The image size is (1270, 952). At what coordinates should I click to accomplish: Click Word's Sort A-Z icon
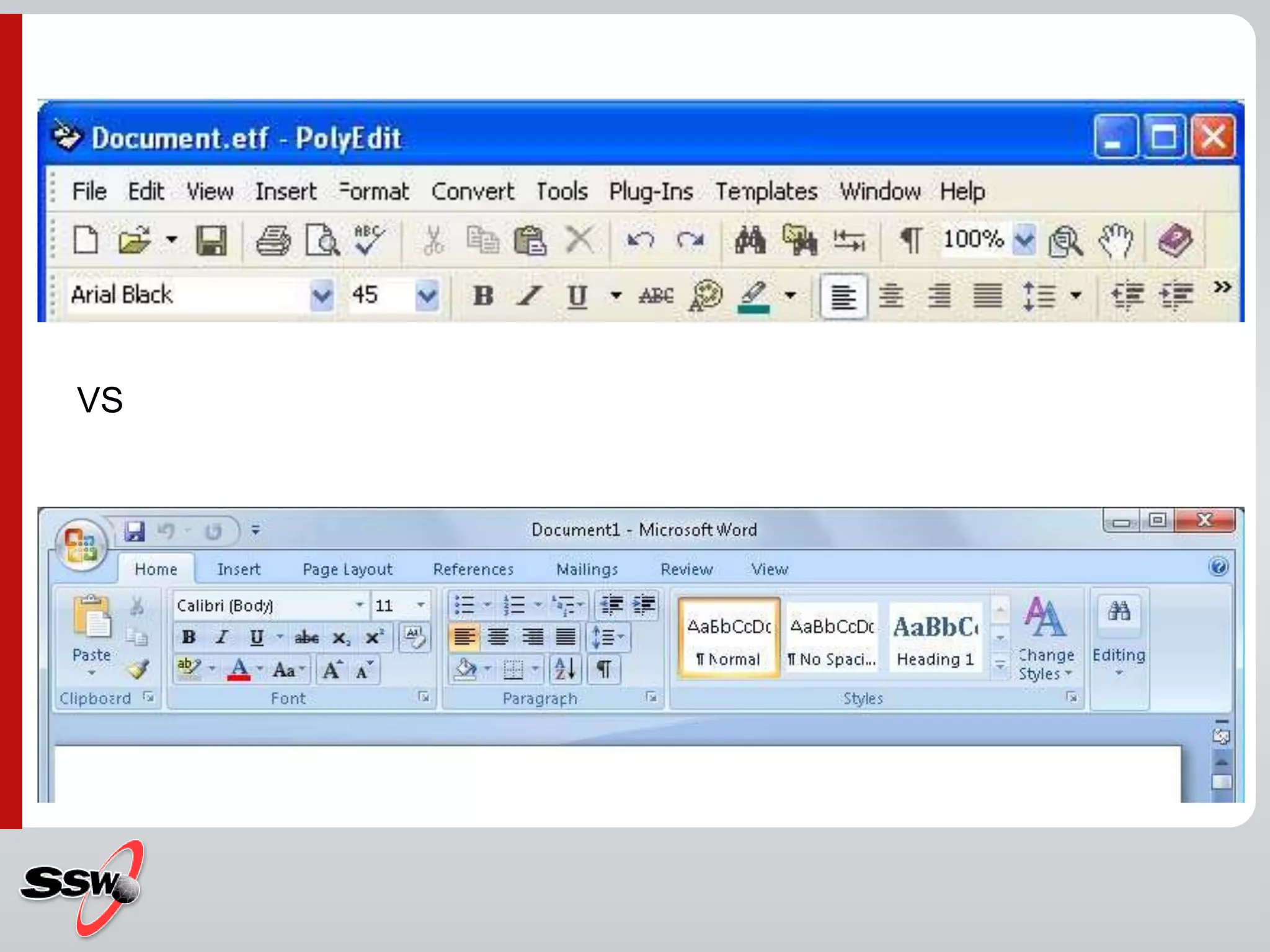[x=565, y=669]
